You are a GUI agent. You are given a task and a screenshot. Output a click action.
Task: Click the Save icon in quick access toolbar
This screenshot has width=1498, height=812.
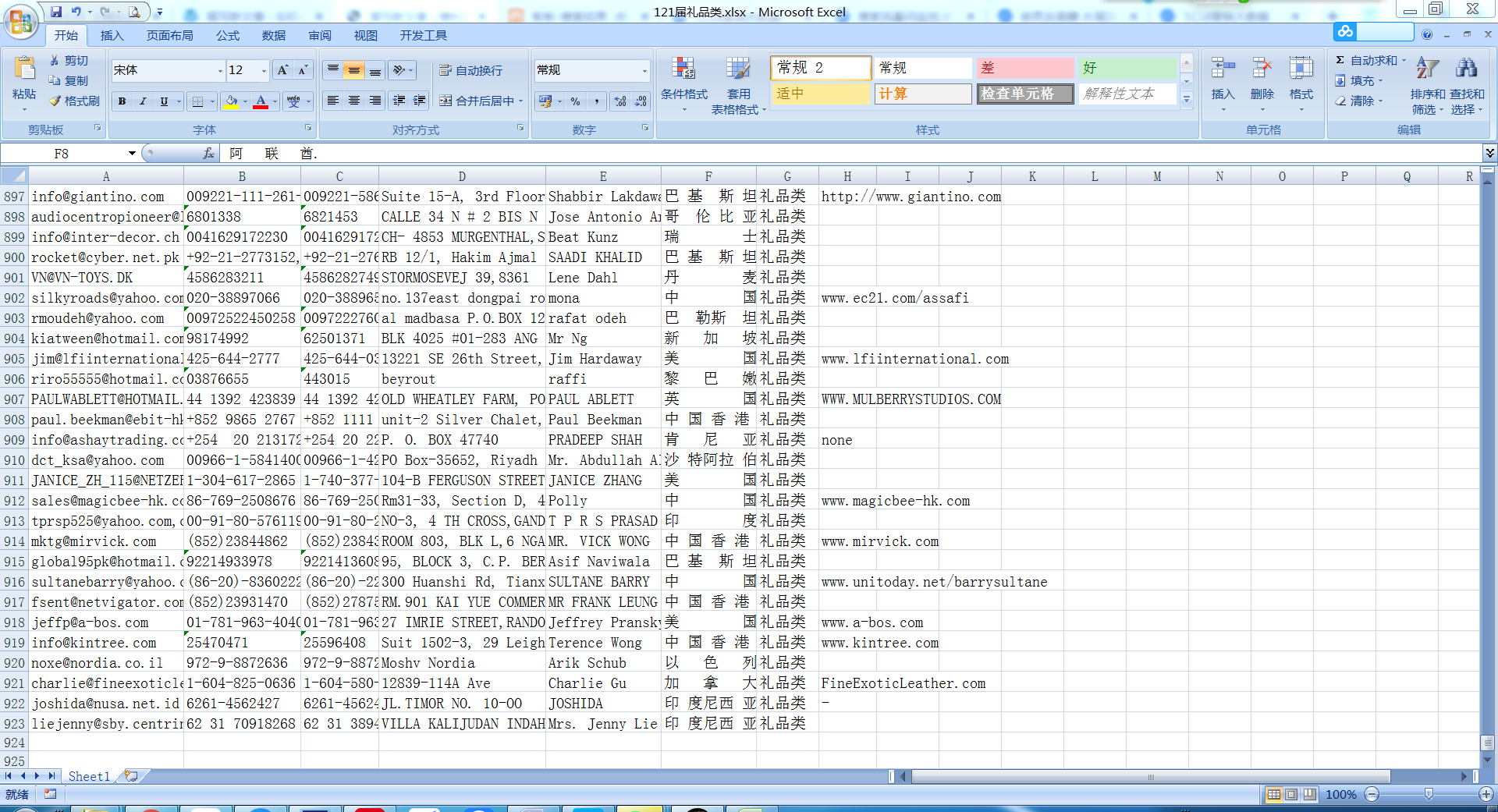pyautogui.click(x=56, y=12)
